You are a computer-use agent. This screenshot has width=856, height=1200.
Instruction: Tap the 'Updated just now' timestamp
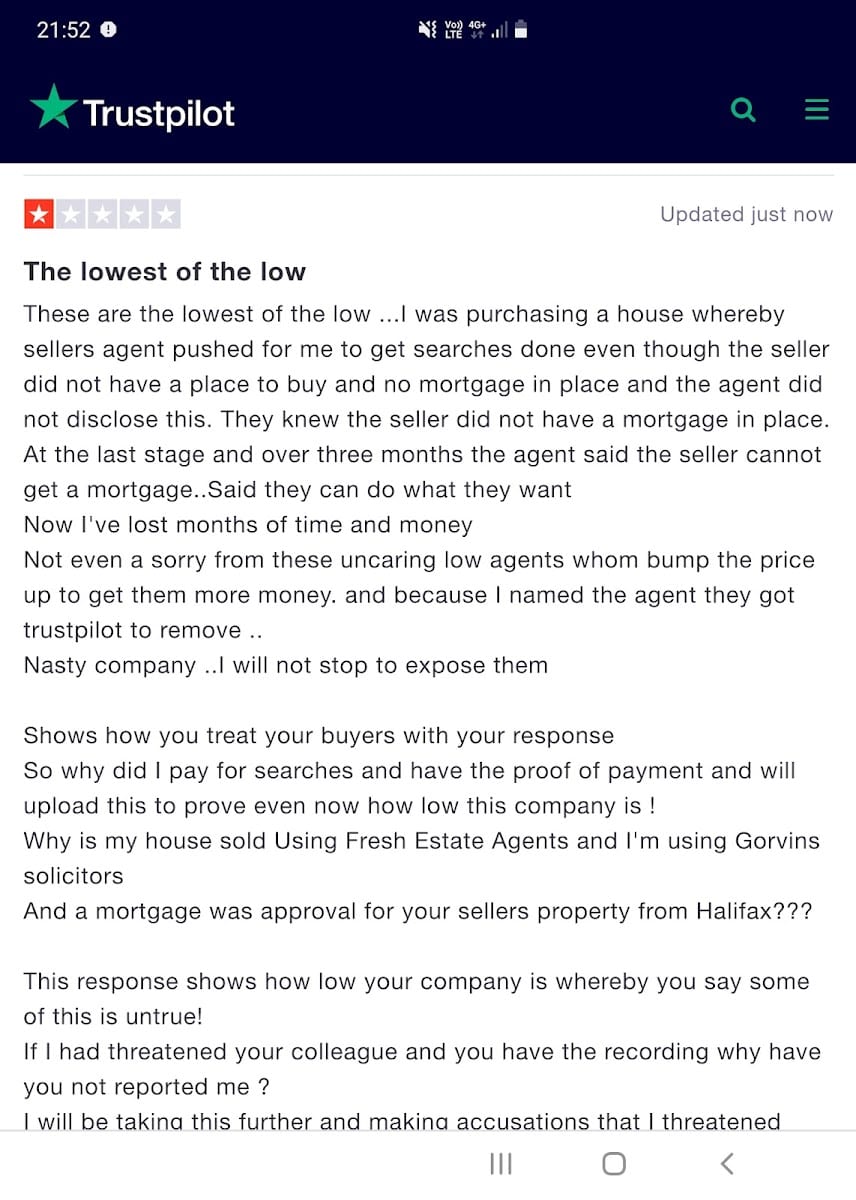(746, 214)
